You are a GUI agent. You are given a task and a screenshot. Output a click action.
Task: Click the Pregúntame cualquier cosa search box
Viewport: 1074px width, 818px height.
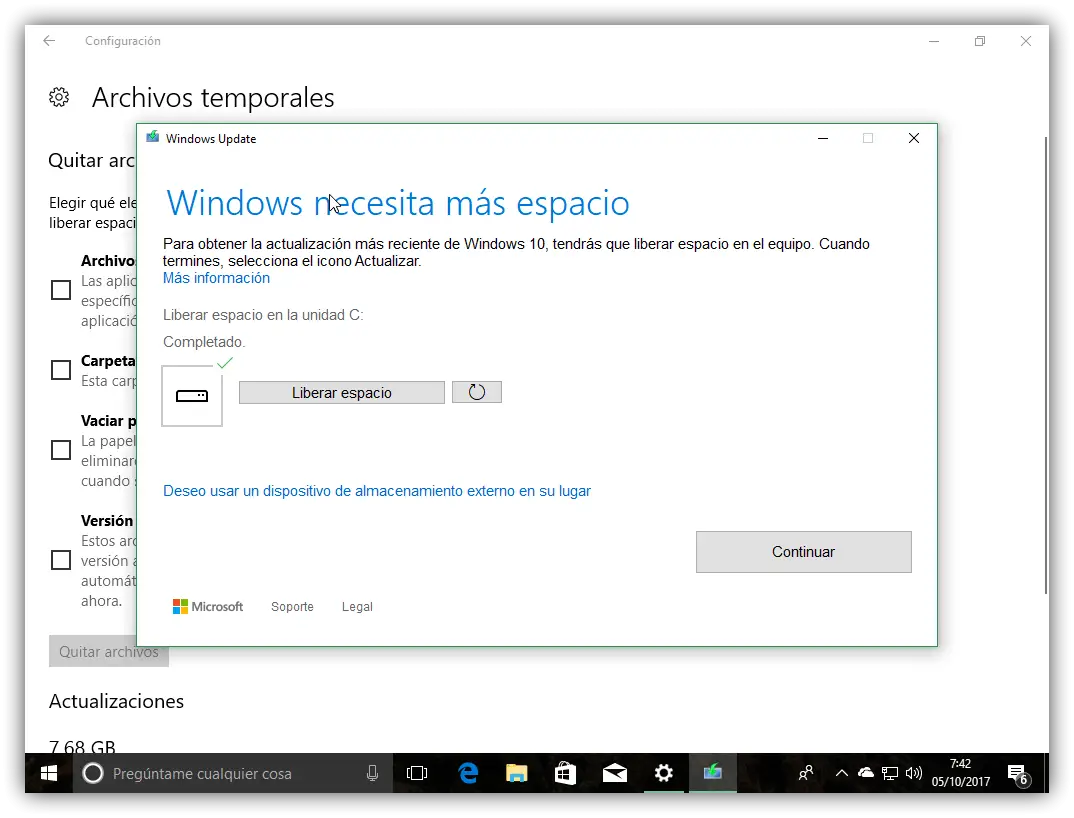233,773
